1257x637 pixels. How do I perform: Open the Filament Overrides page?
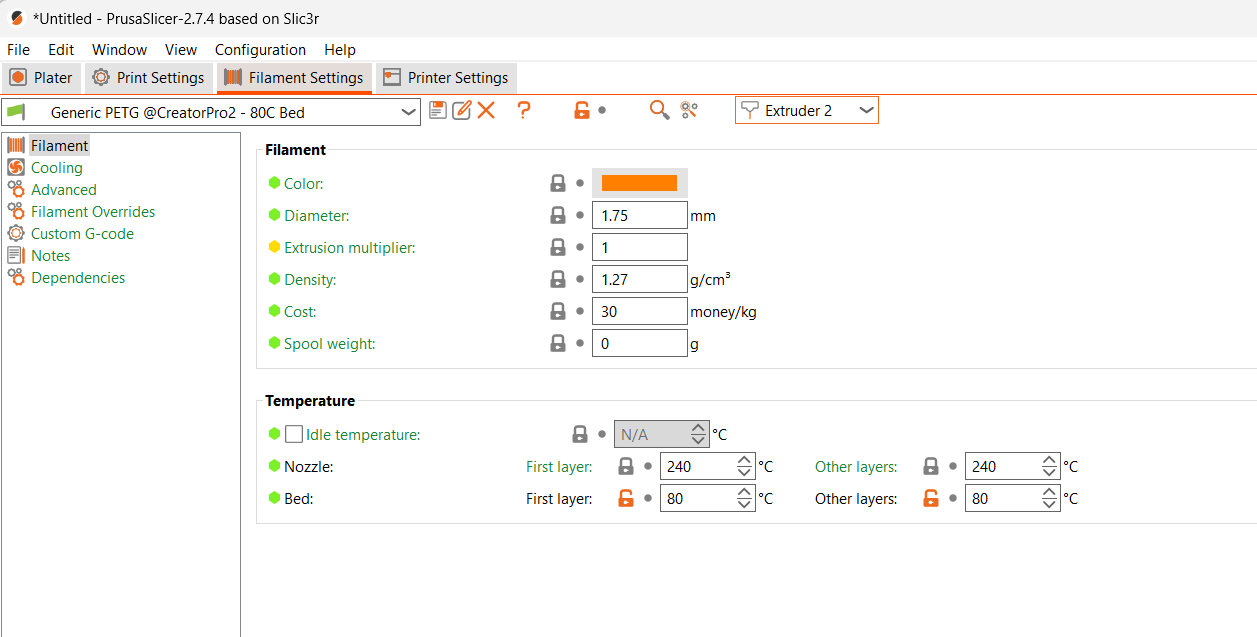(x=93, y=211)
